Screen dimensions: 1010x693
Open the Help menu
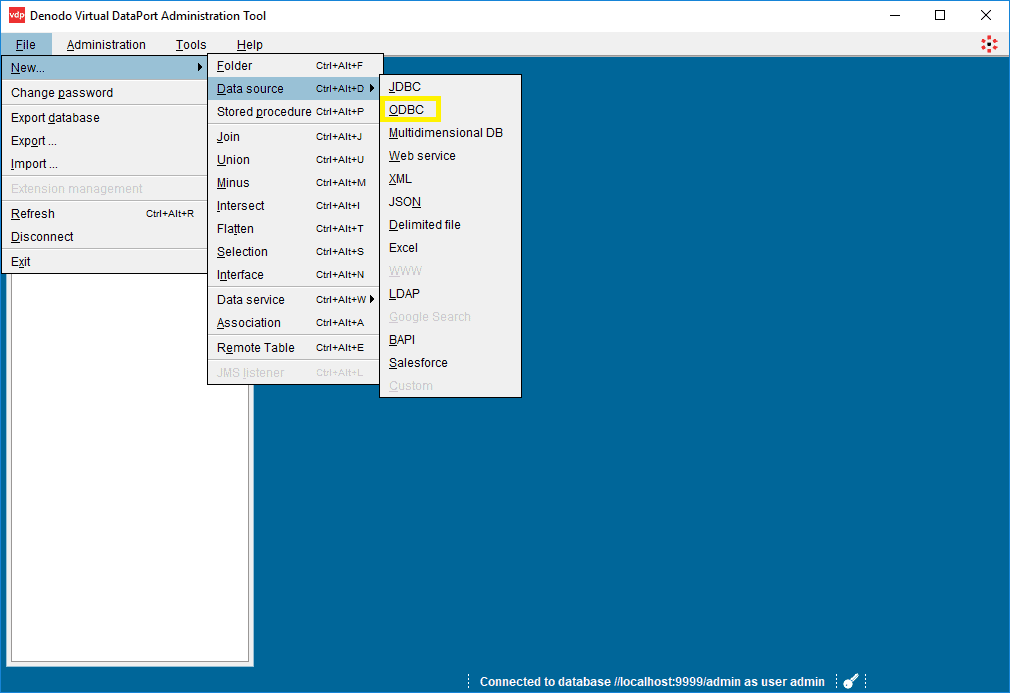tap(249, 44)
